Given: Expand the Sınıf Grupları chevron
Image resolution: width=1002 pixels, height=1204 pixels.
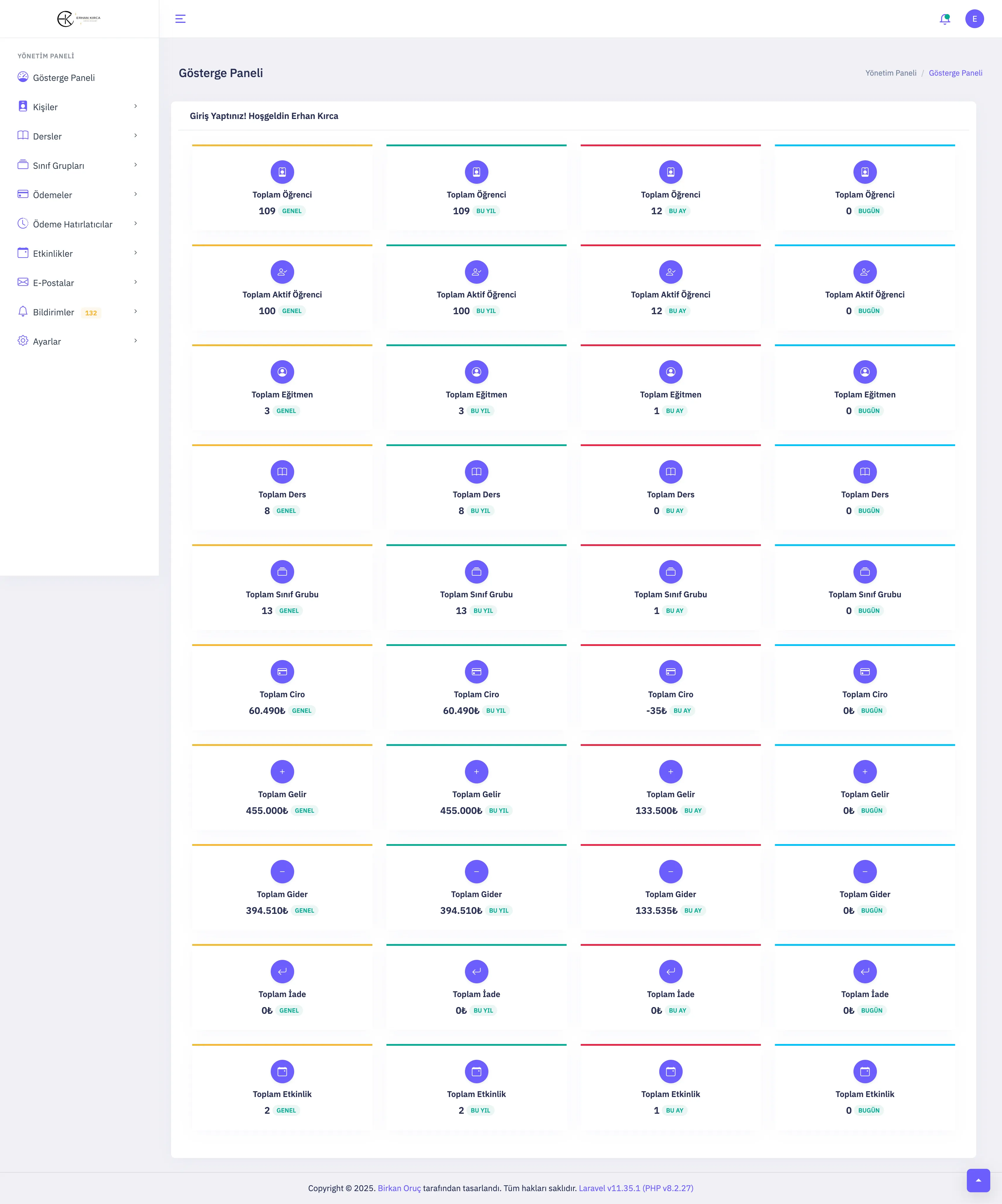Looking at the screenshot, I should [135, 165].
